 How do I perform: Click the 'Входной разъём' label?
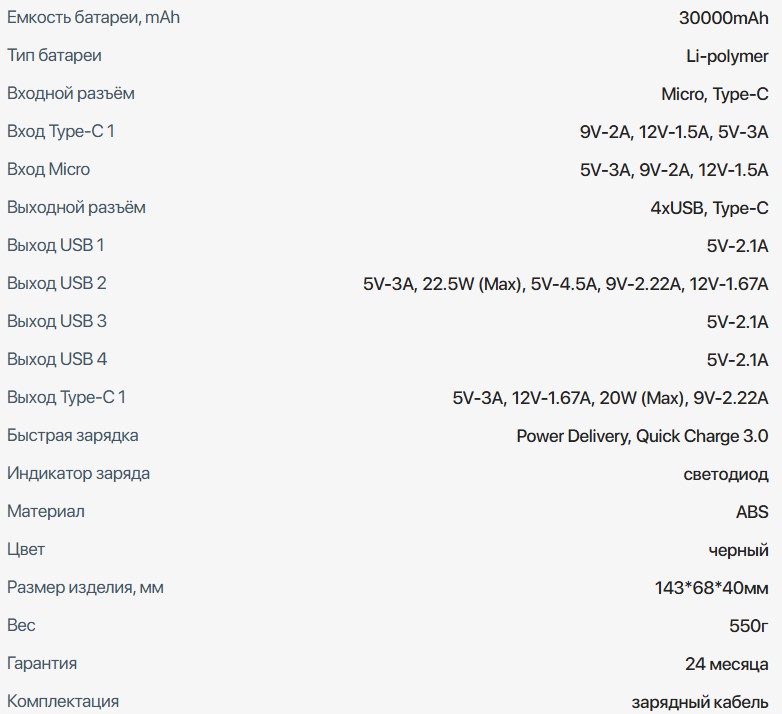point(70,94)
